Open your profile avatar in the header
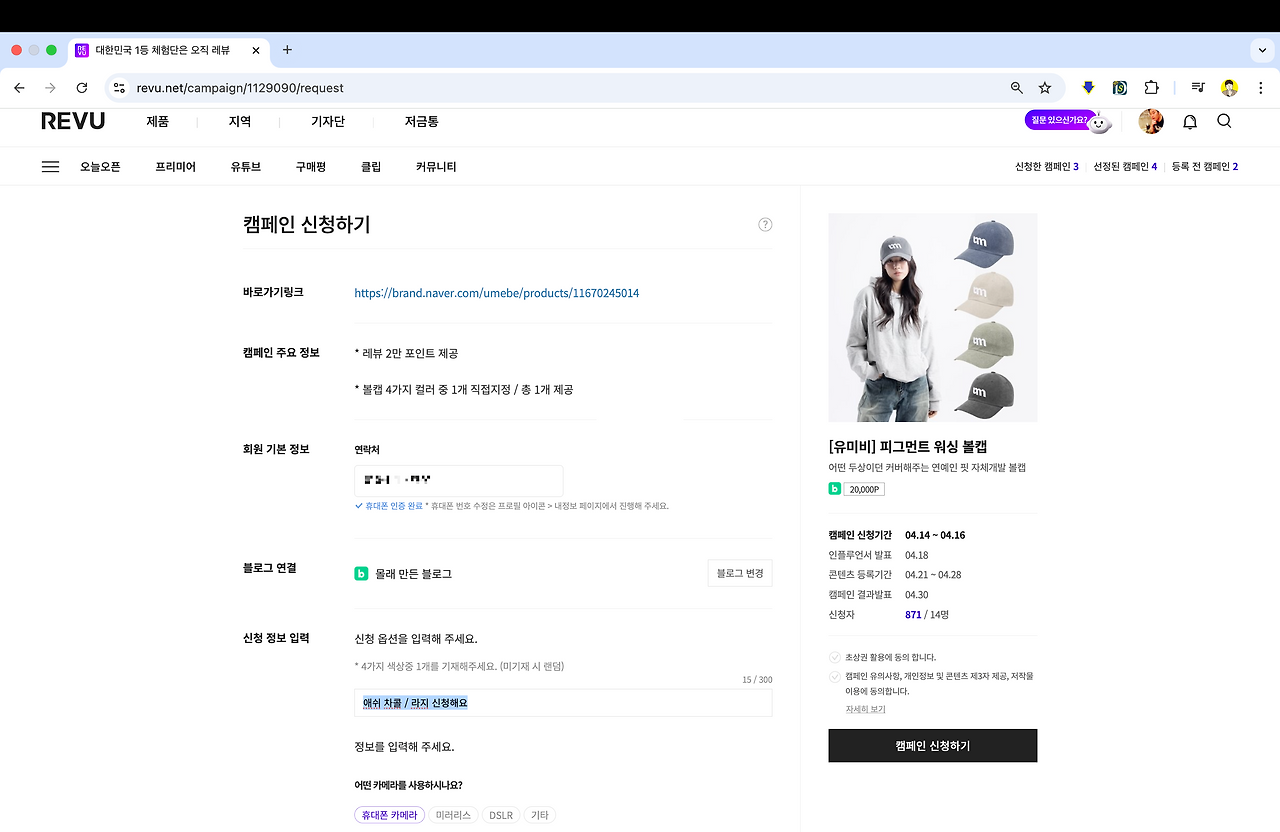Screen dimensions: 1280x832 (x=1151, y=121)
